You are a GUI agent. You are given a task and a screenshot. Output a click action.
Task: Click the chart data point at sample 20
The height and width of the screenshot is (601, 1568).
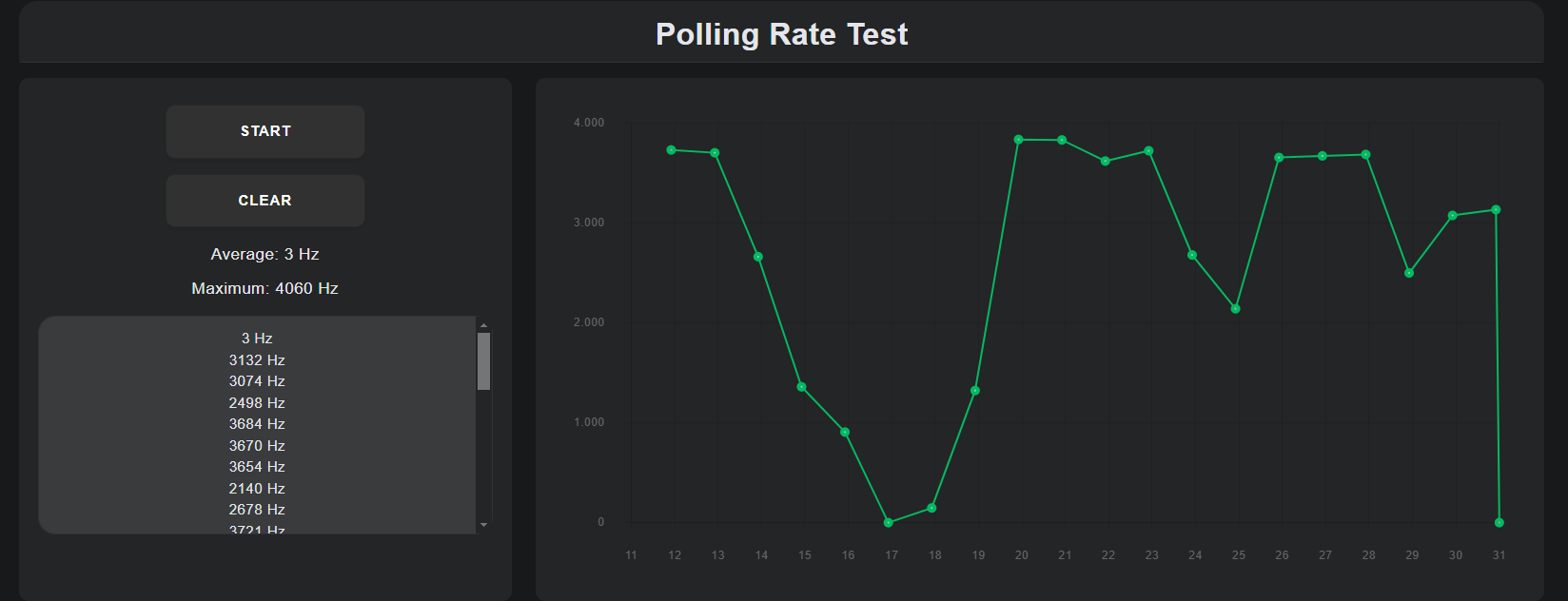[1019, 140]
